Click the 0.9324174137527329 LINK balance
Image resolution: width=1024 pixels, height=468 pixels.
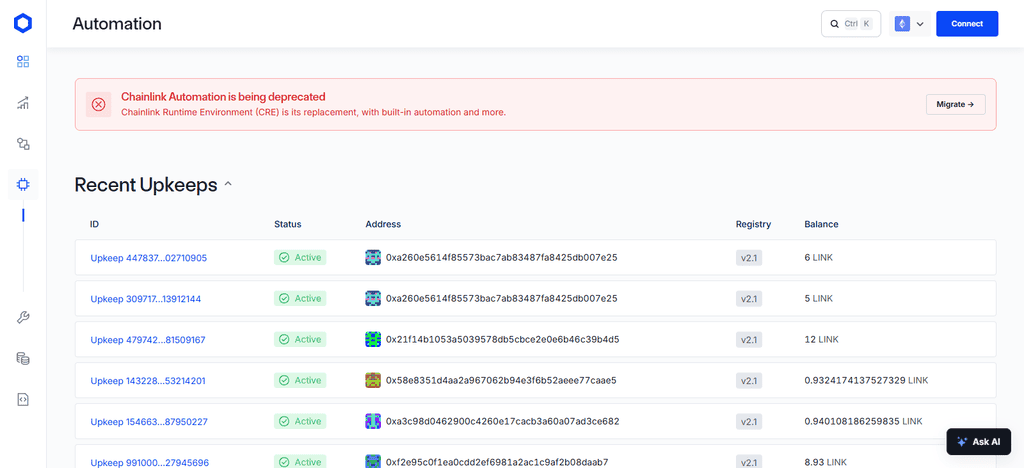[866, 380]
